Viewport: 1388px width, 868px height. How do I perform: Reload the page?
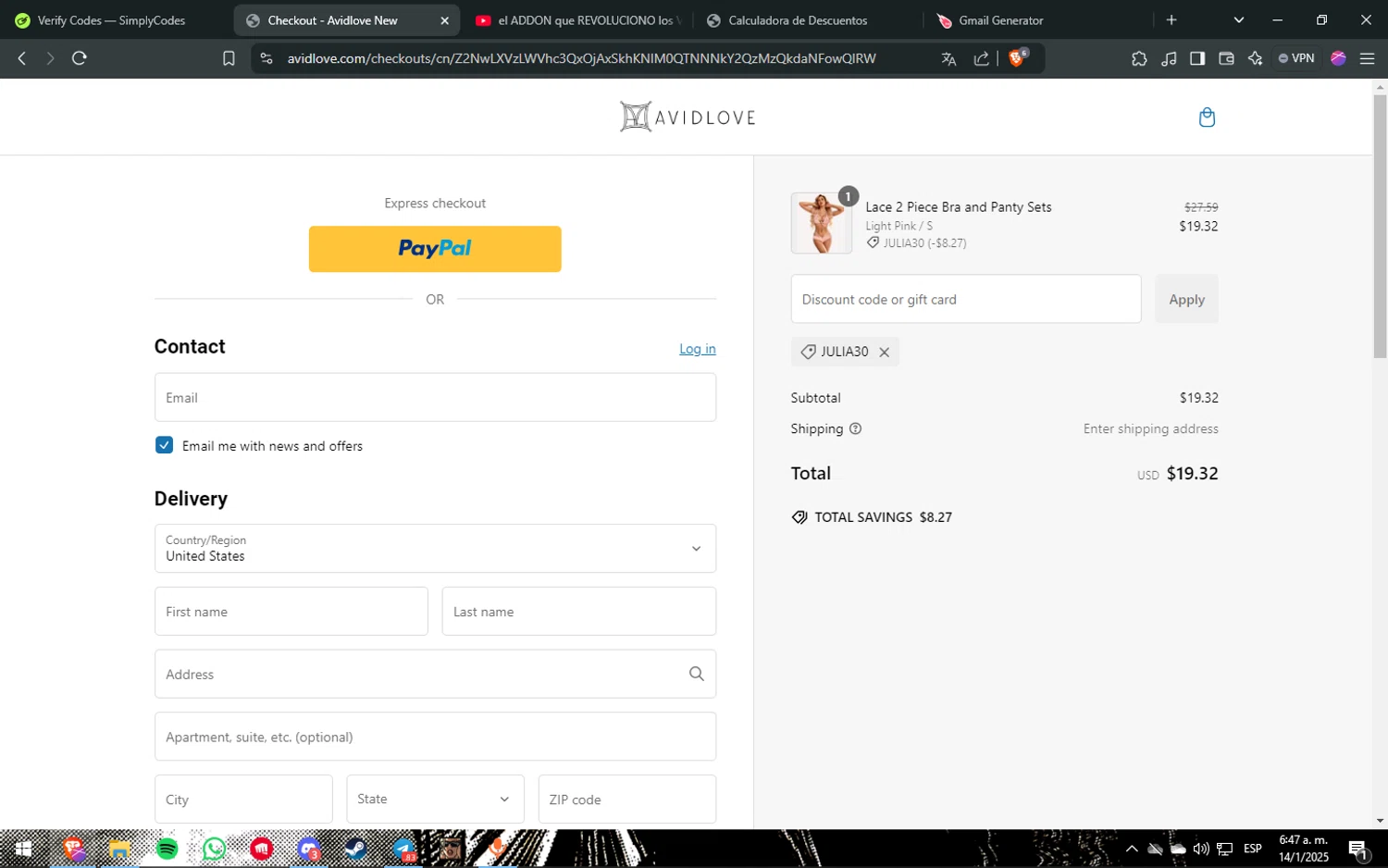click(x=80, y=58)
